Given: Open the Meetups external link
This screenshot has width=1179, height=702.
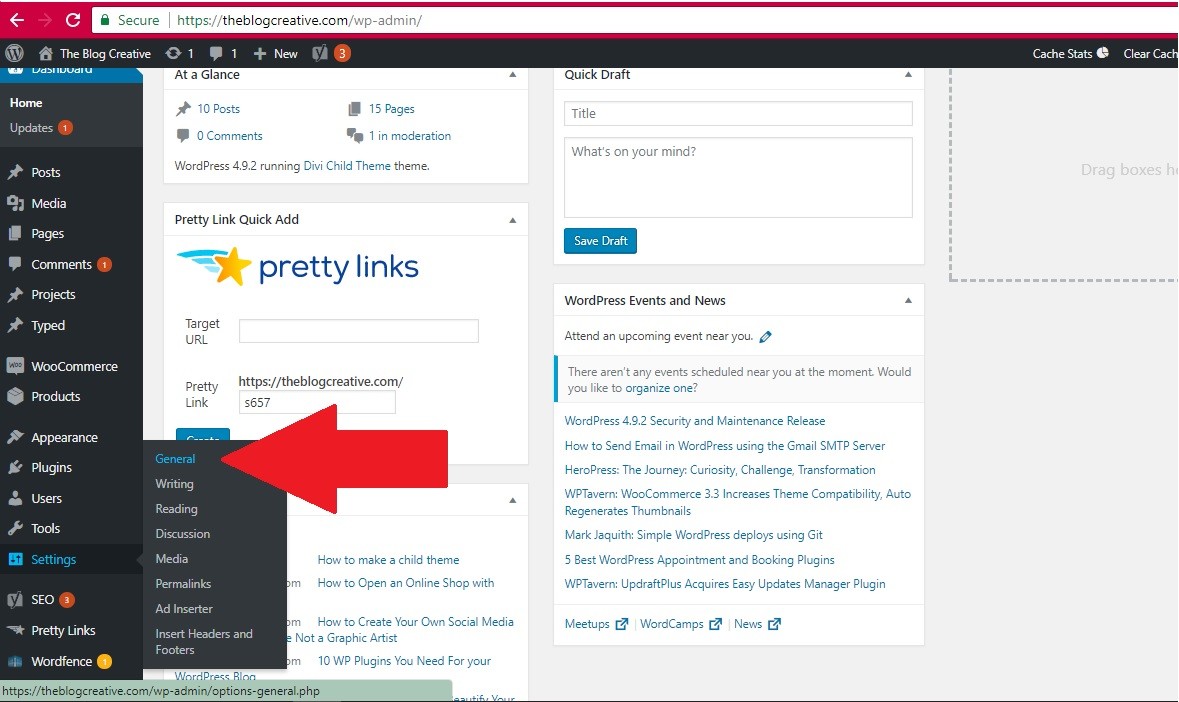Looking at the screenshot, I should [x=596, y=624].
